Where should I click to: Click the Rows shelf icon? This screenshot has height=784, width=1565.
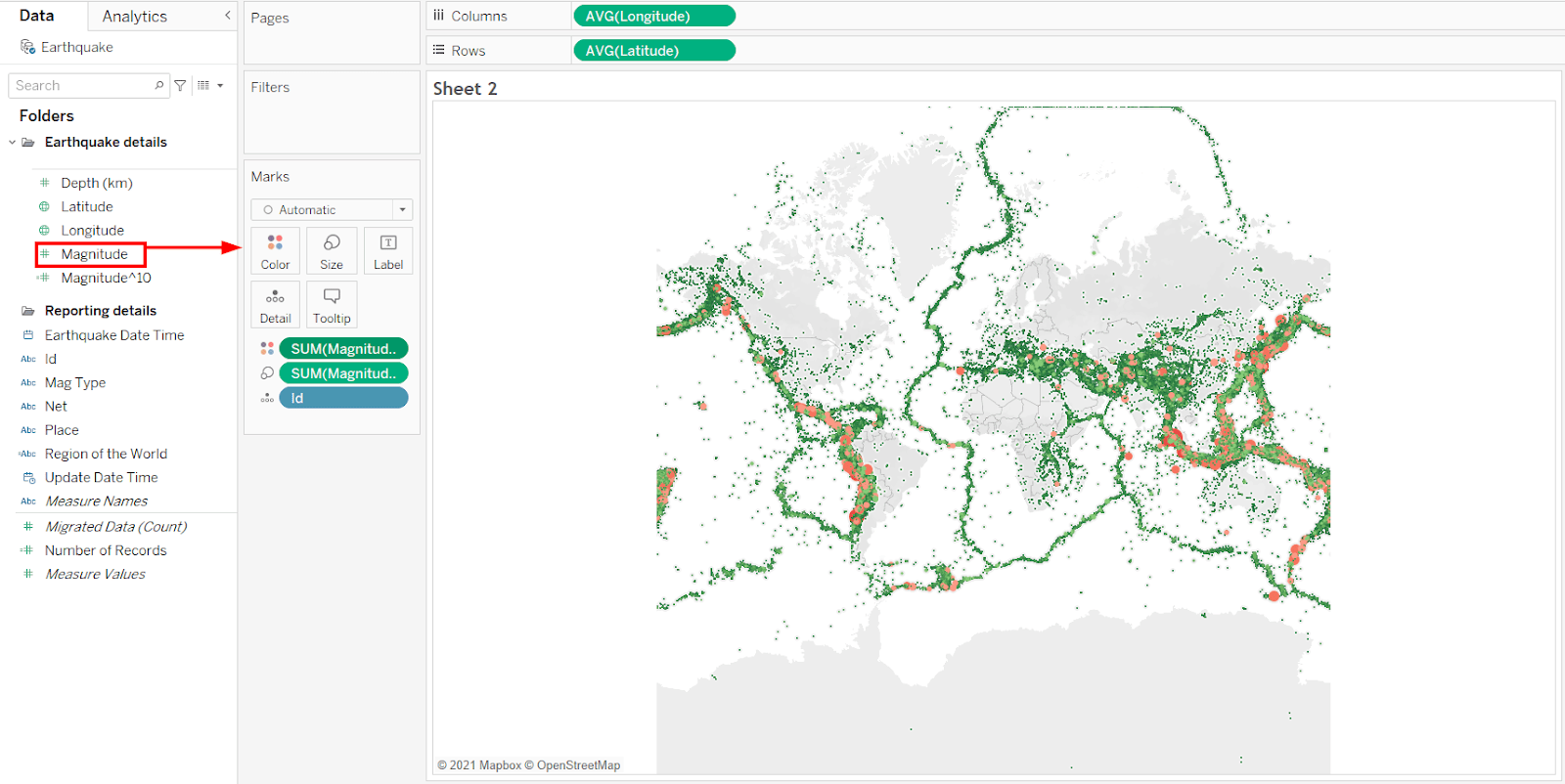pyautogui.click(x=438, y=50)
